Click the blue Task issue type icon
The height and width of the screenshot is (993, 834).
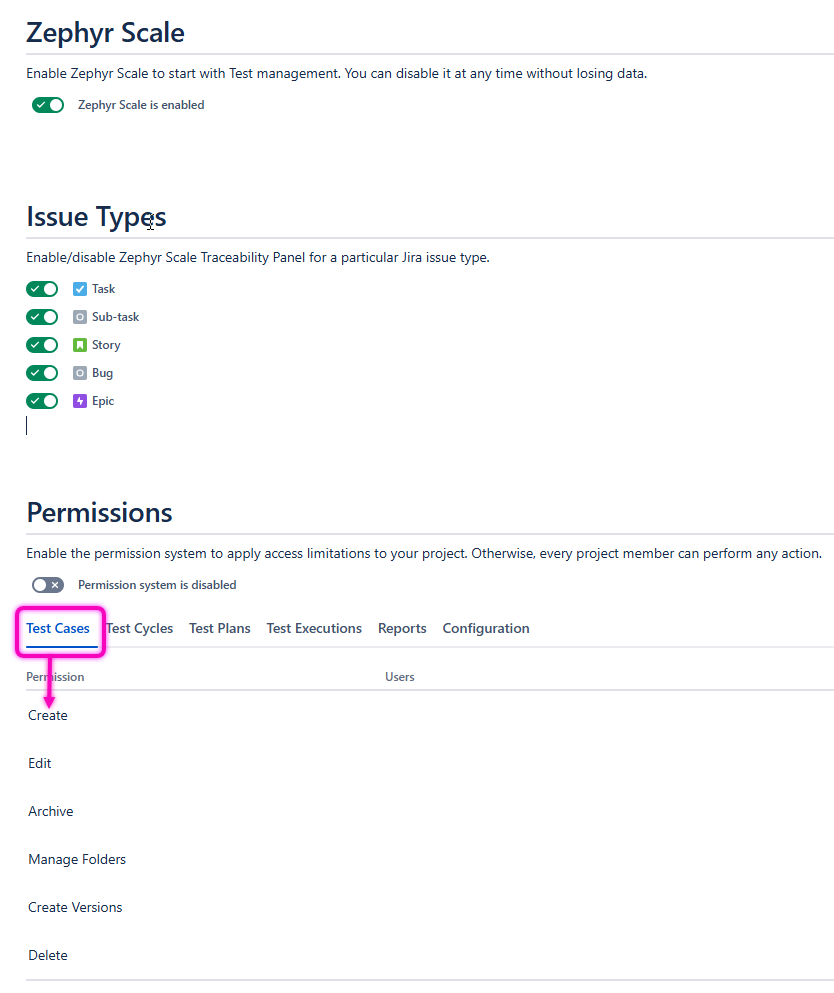coord(80,289)
